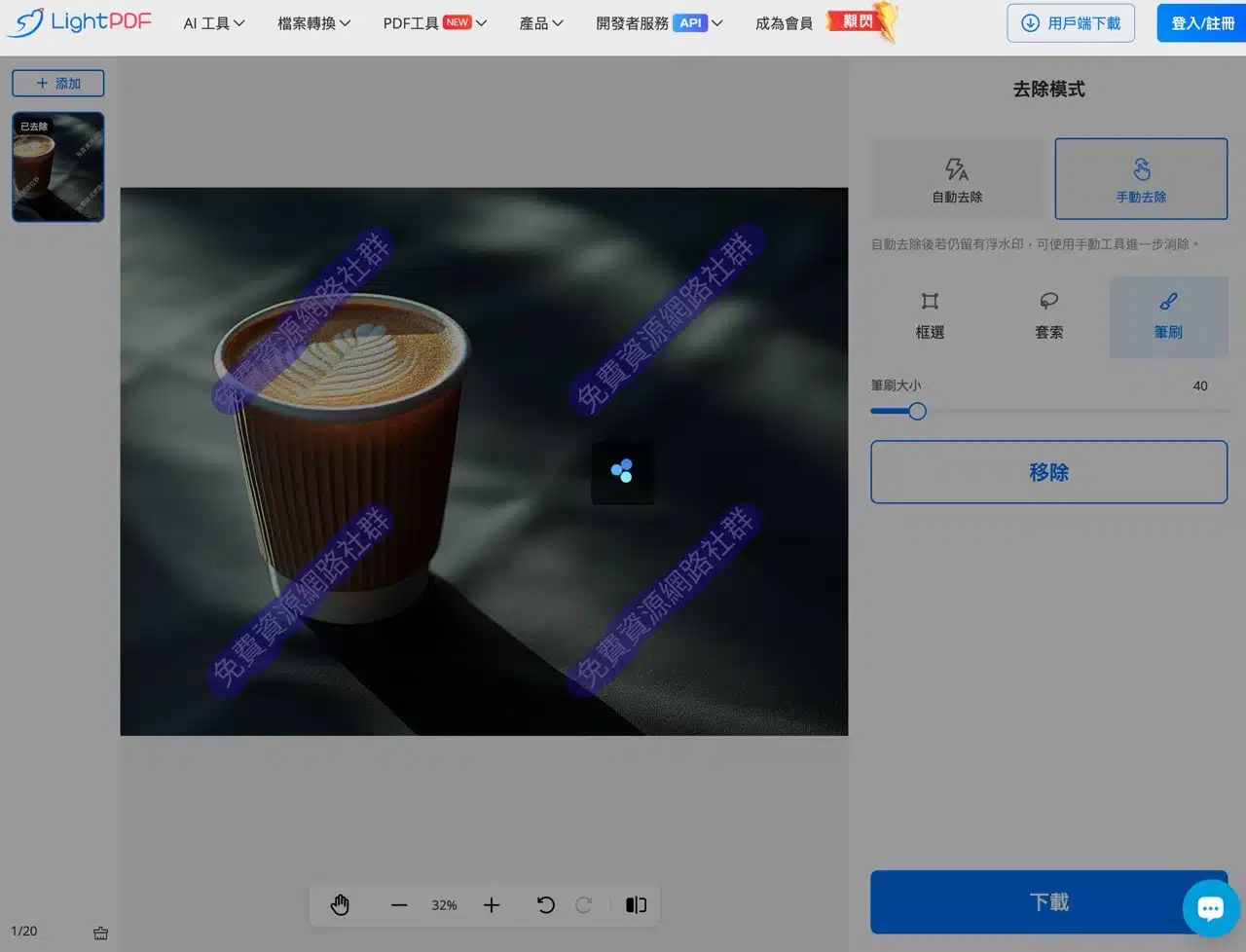1246x952 pixels.
Task: Open the live chat bubble
Action: [x=1210, y=908]
